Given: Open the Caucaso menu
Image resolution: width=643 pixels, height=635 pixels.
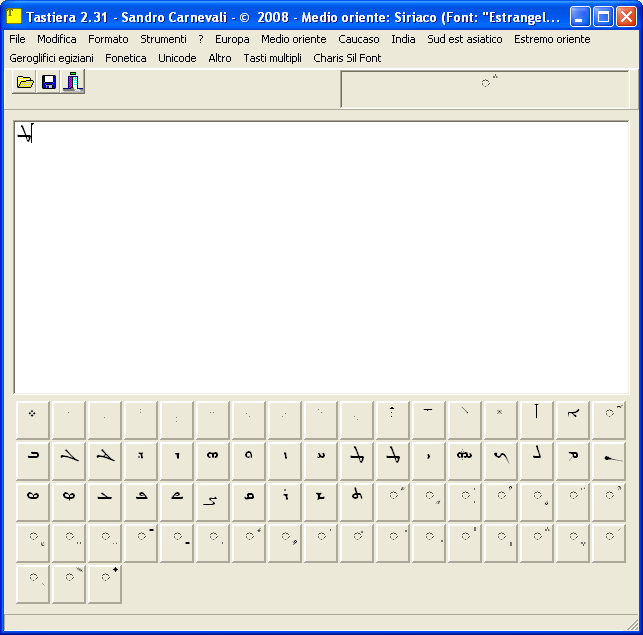Looking at the screenshot, I should click(359, 39).
